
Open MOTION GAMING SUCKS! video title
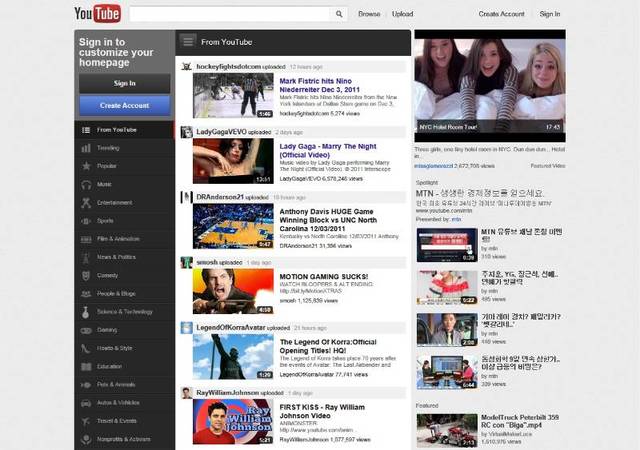point(324,276)
